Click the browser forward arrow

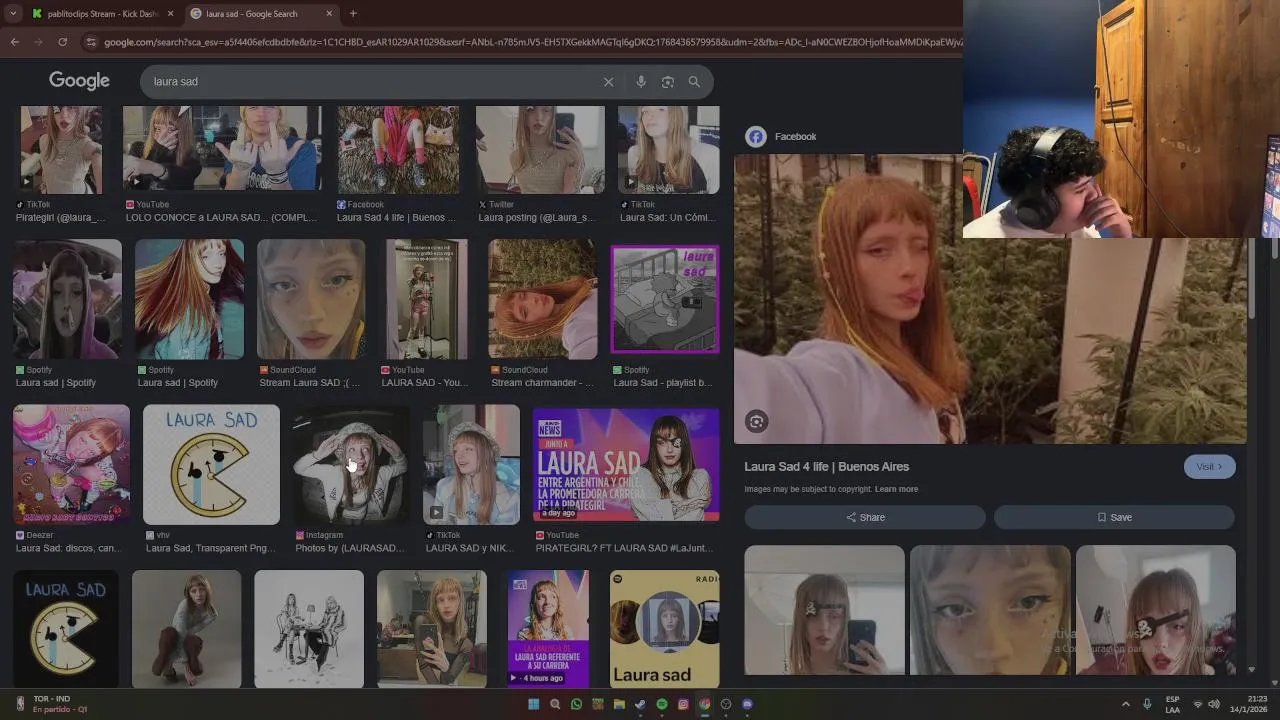[38, 42]
